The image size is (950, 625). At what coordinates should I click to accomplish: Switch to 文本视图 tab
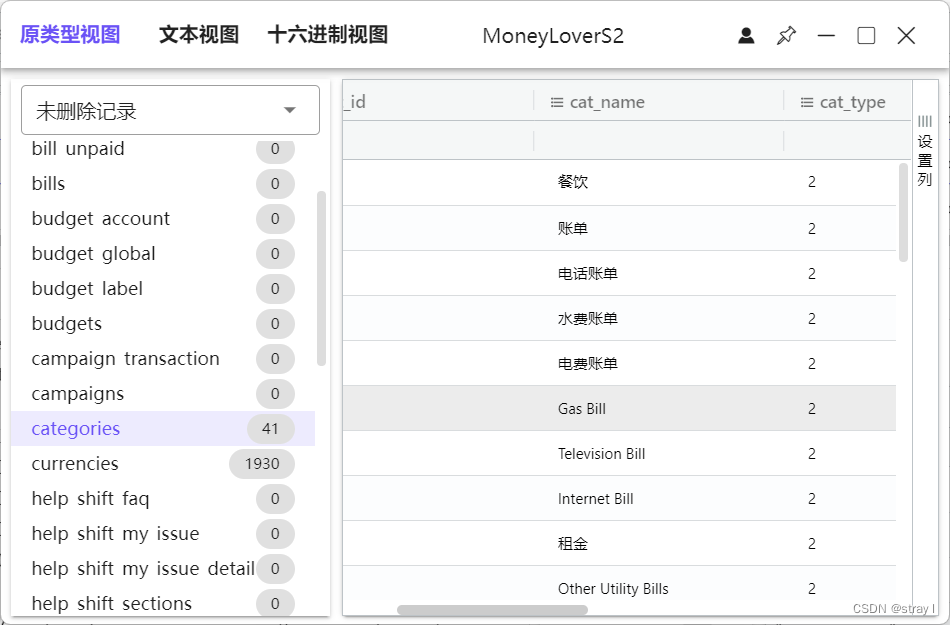click(199, 35)
